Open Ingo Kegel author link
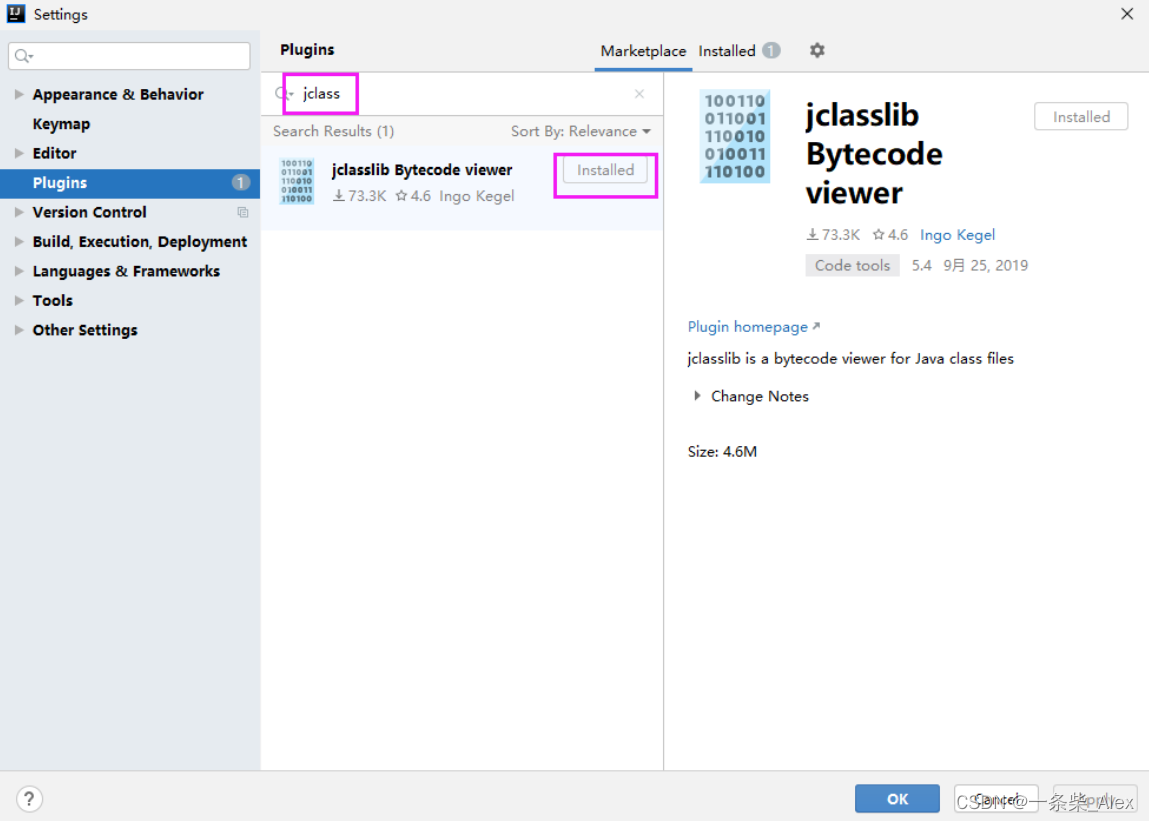1149x821 pixels. pyautogui.click(x=957, y=235)
